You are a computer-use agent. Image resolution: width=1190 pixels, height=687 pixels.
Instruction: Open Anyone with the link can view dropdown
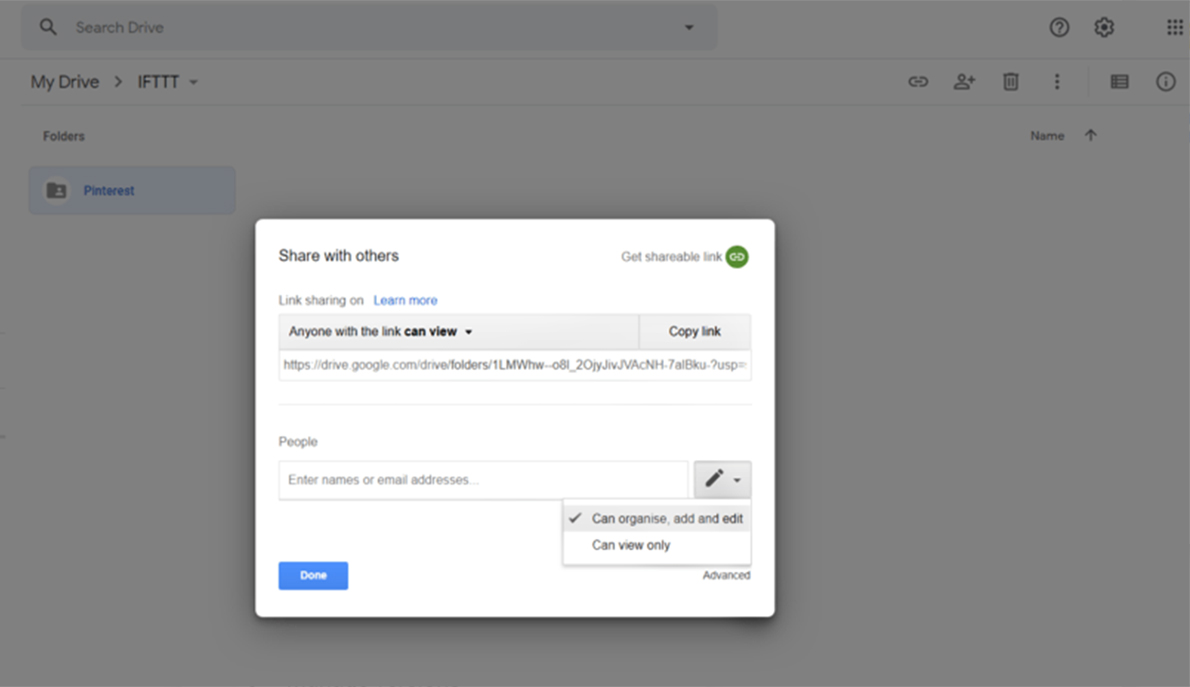458,332
